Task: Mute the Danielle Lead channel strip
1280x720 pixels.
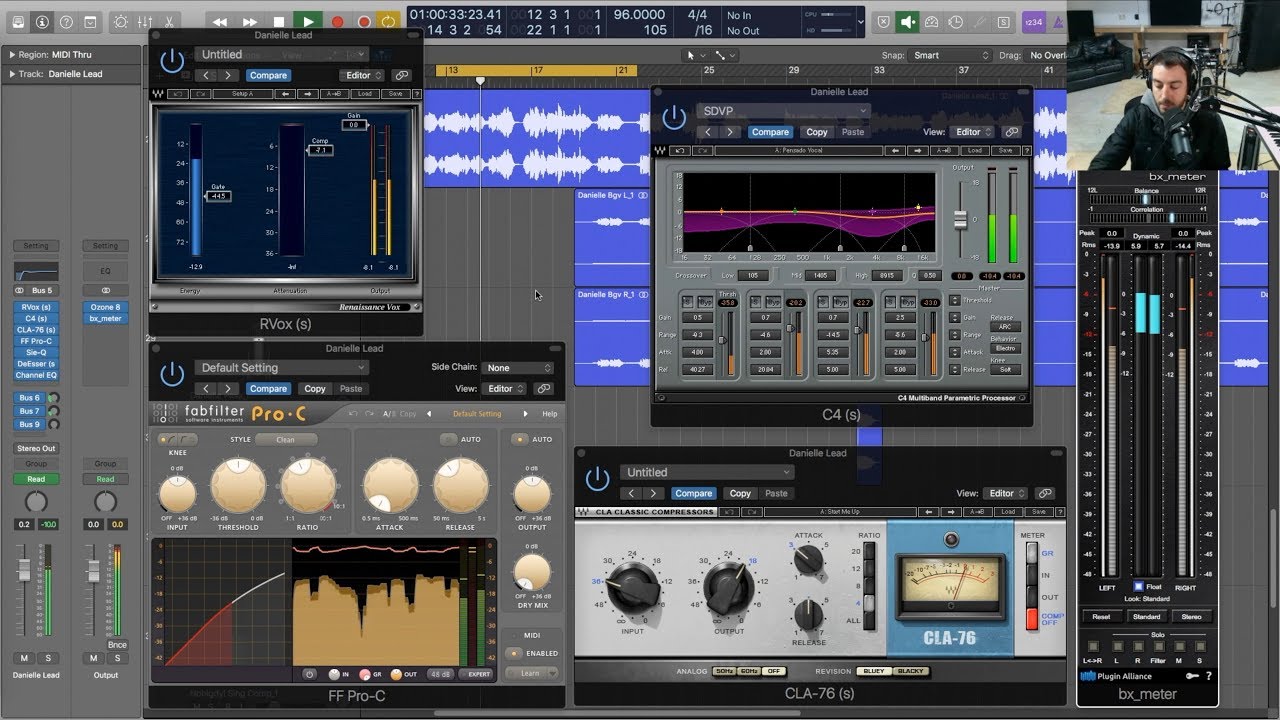Action: tap(24, 658)
